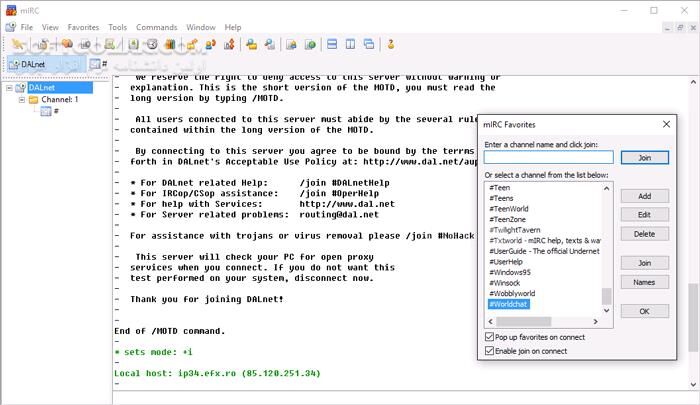Disable Pop up favorites on connect
Screen dimensions: 700x405
pyautogui.click(x=489, y=338)
